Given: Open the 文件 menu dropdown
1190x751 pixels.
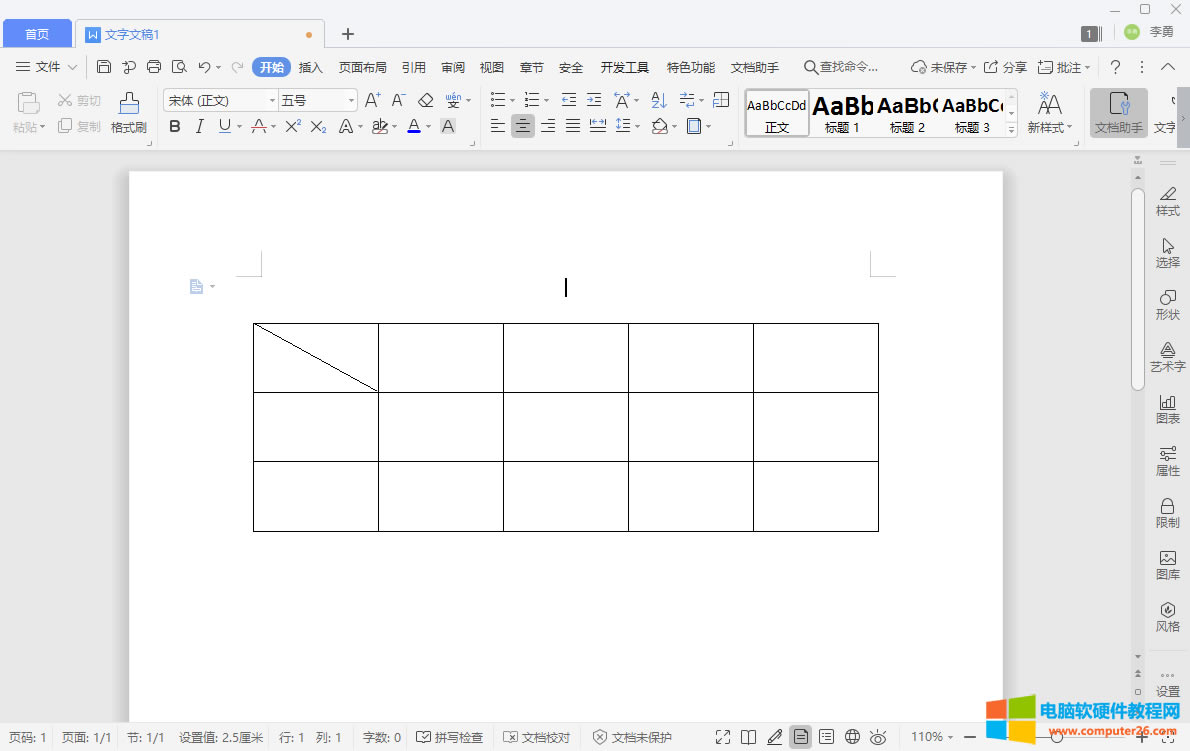Looking at the screenshot, I should coord(46,67).
